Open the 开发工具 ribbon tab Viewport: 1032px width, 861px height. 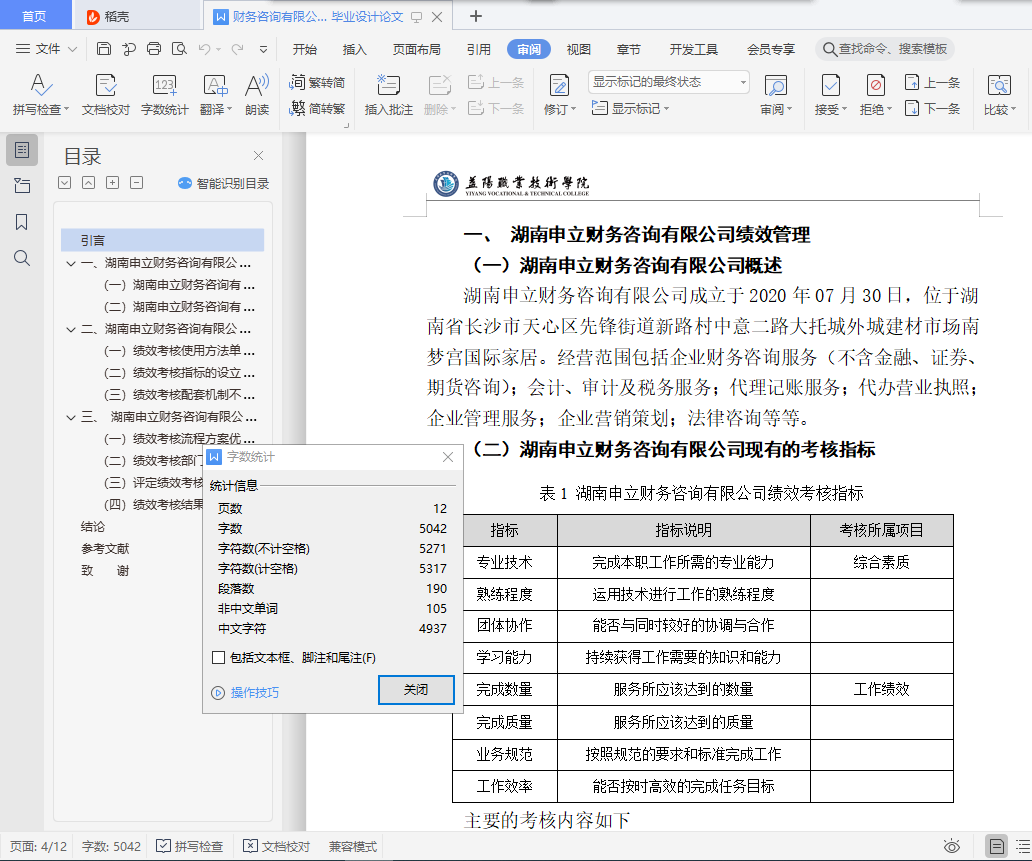693,49
